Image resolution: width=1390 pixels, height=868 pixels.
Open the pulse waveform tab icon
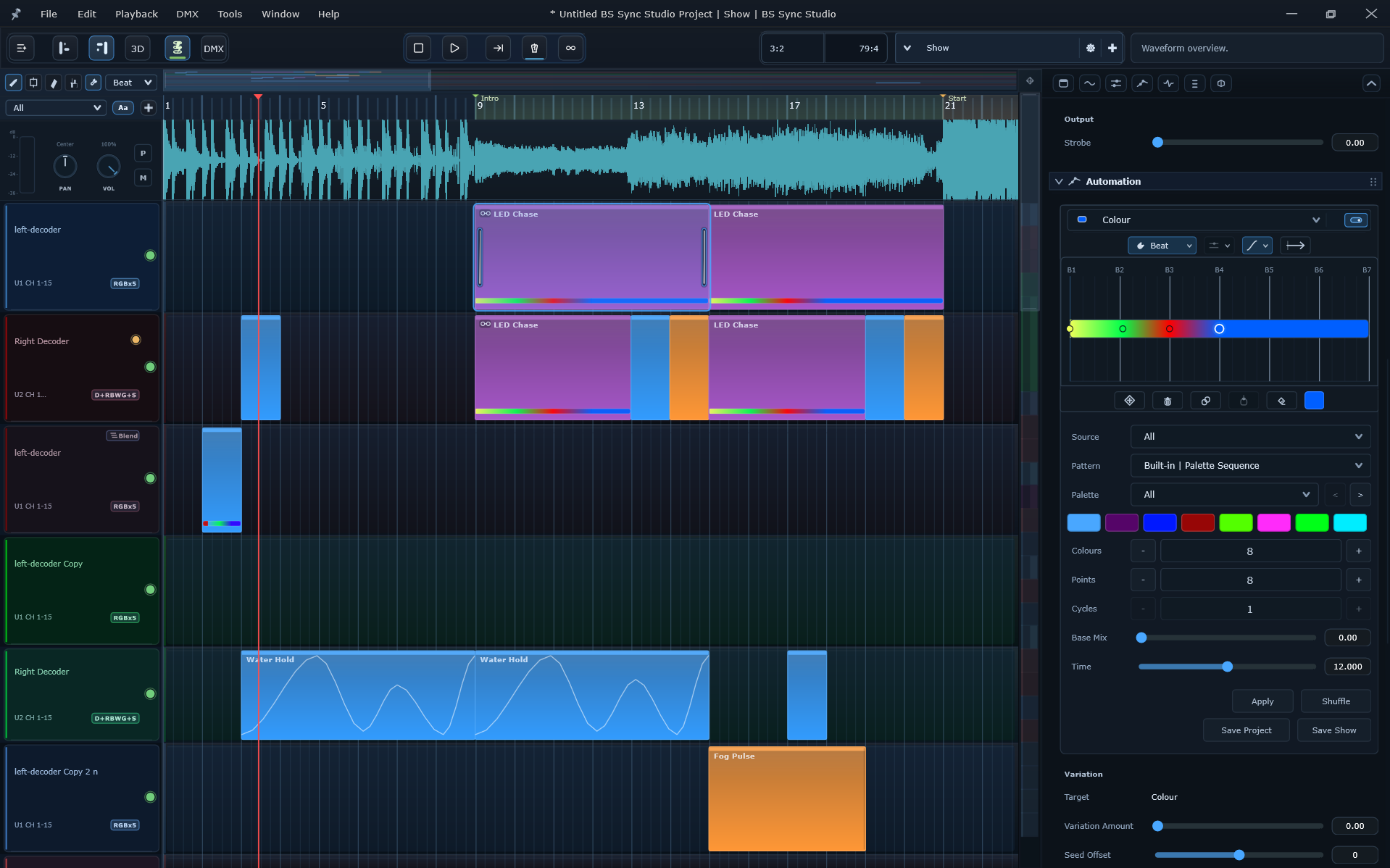tap(1168, 83)
